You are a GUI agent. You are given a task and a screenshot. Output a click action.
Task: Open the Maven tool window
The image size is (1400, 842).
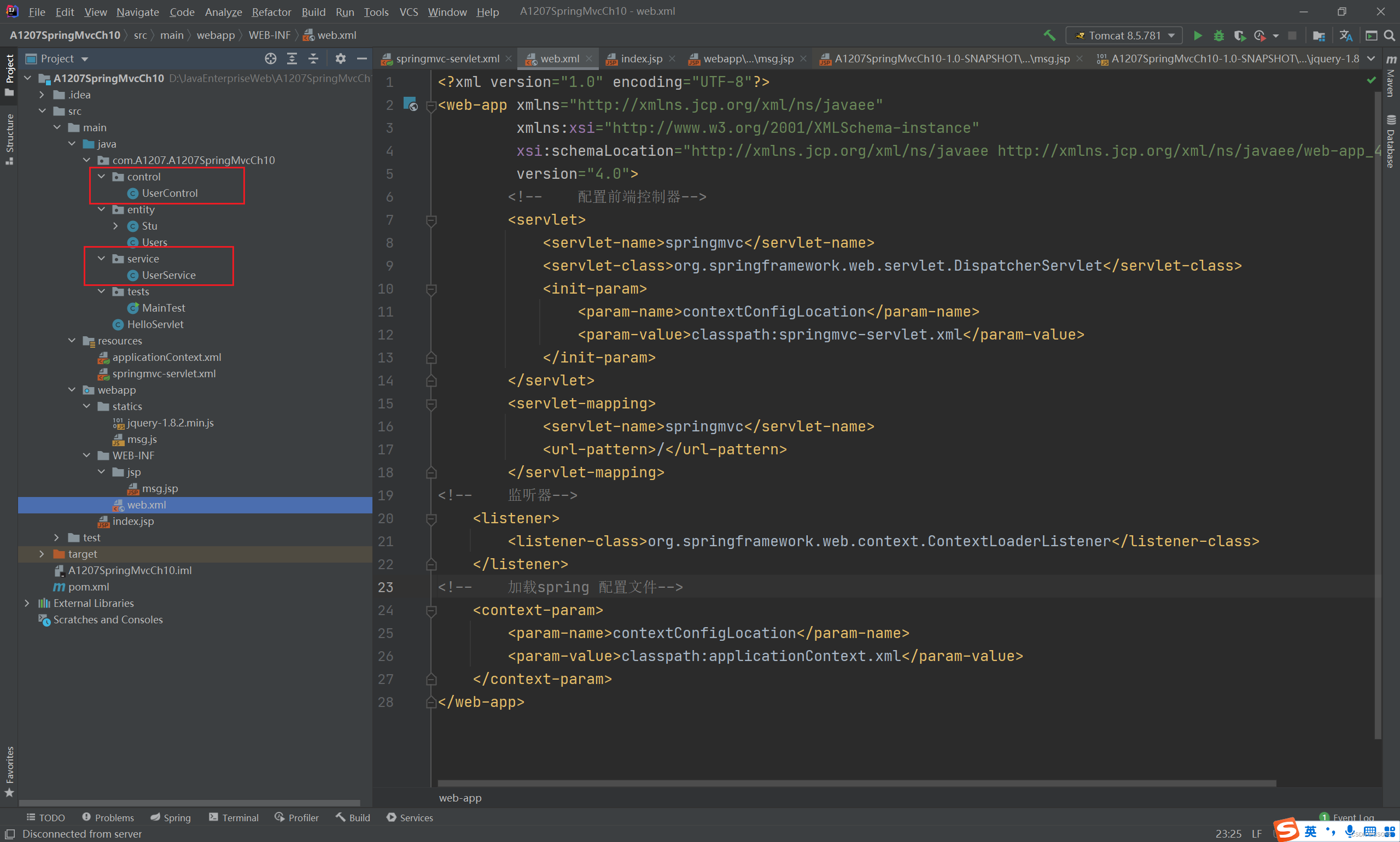tap(1391, 77)
